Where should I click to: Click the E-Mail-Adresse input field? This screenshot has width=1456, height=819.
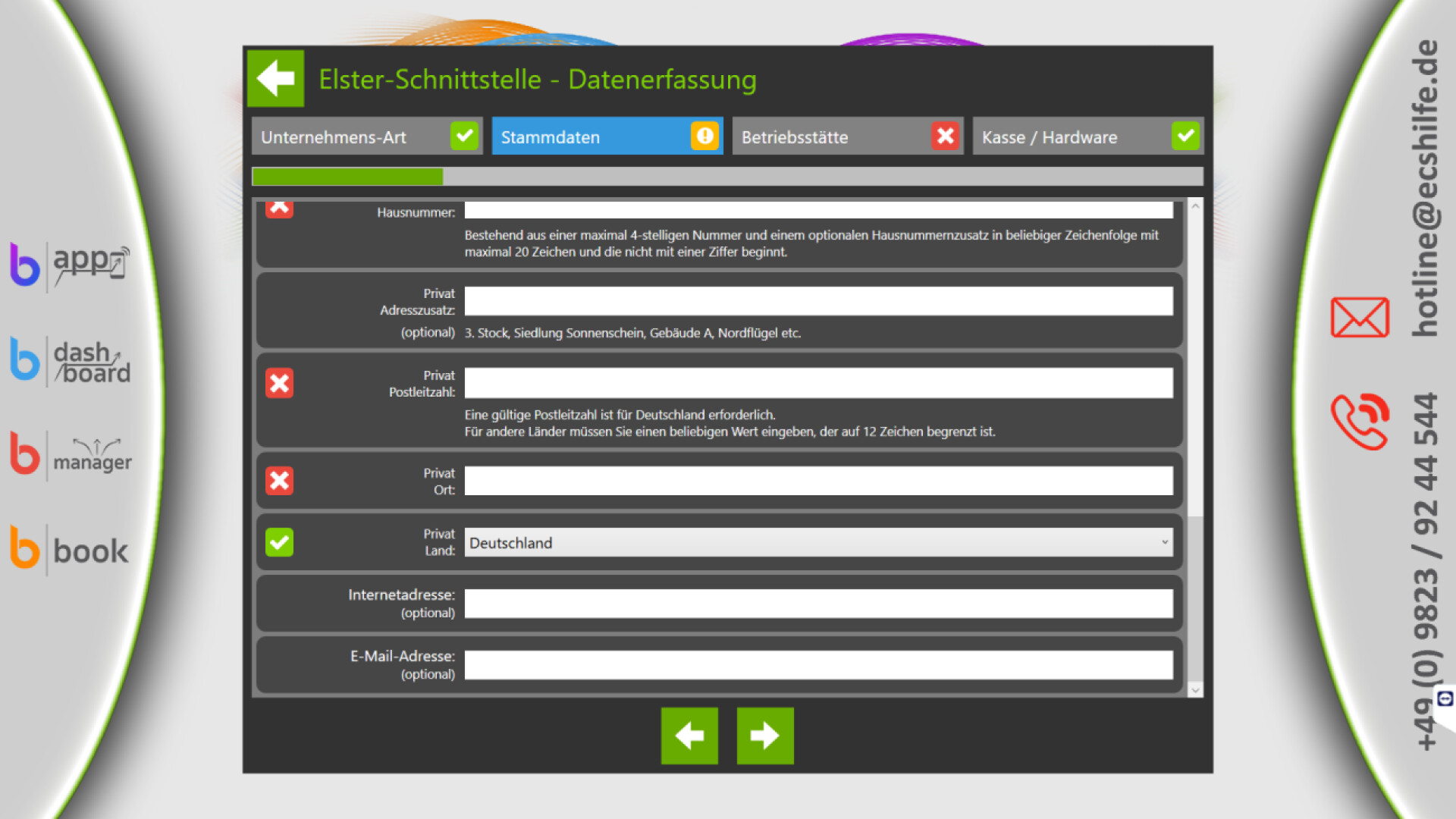coord(818,665)
